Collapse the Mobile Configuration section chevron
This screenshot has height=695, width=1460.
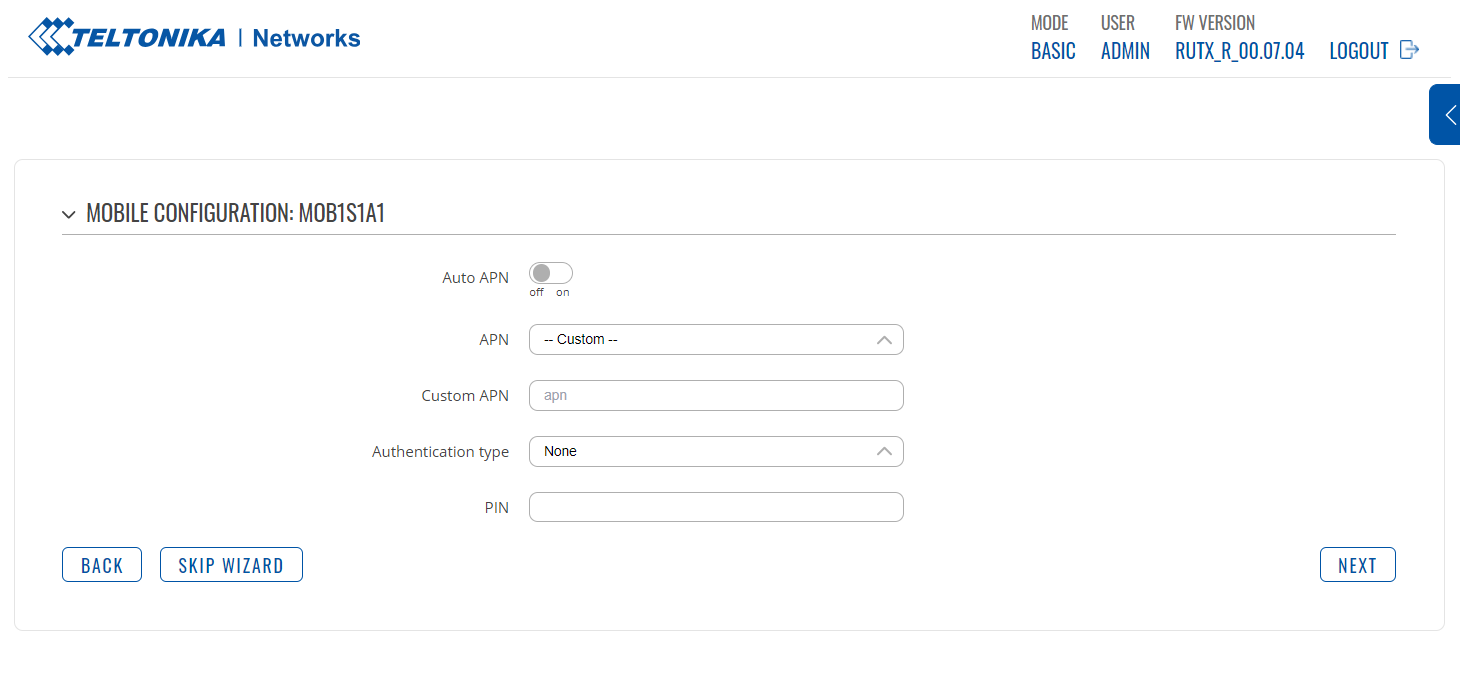tap(68, 214)
